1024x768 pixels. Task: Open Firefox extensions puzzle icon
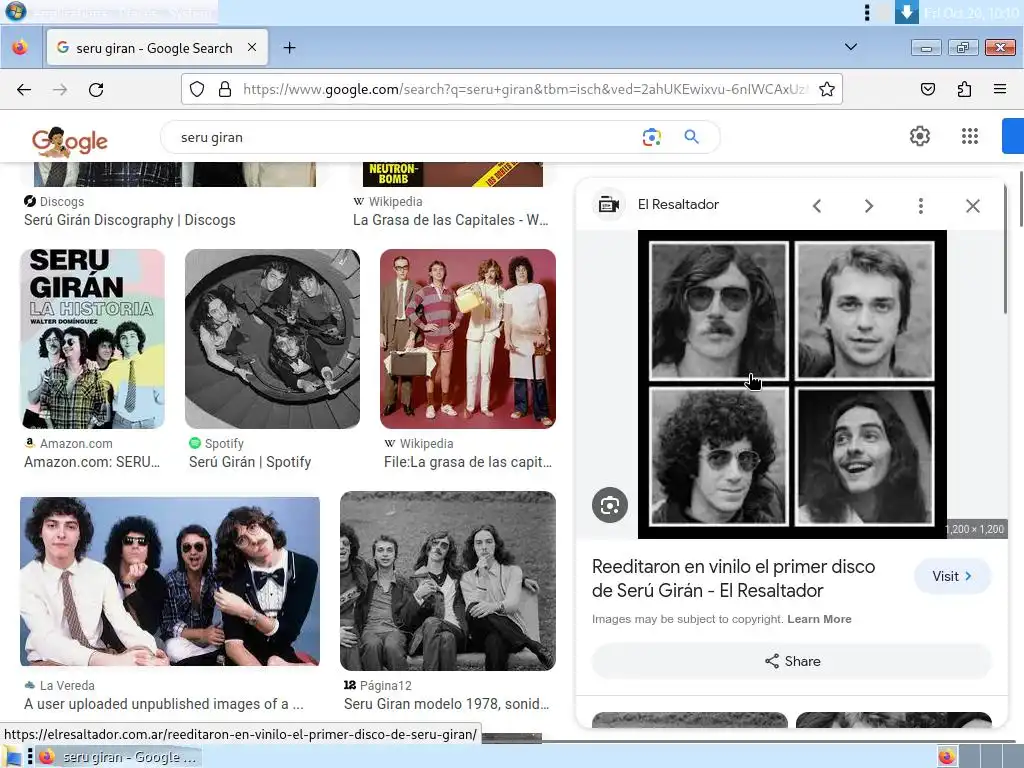tap(964, 89)
